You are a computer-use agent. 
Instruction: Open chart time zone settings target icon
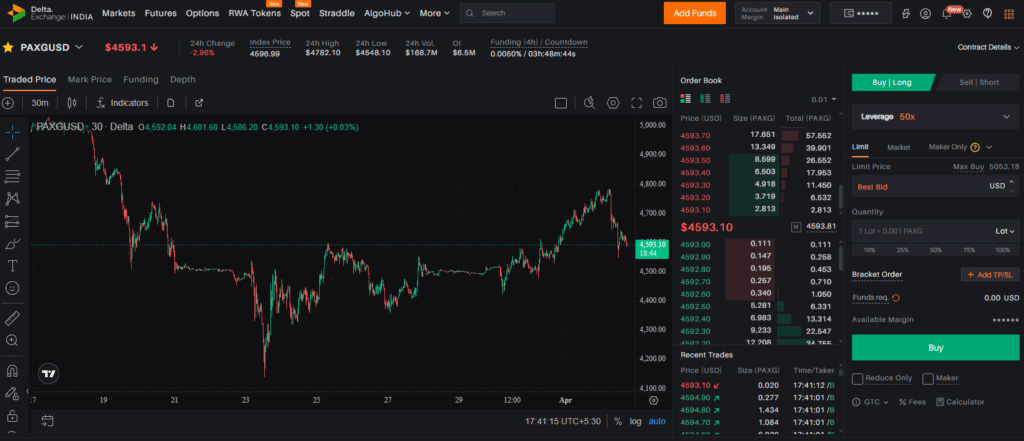pyautogui.click(x=654, y=400)
